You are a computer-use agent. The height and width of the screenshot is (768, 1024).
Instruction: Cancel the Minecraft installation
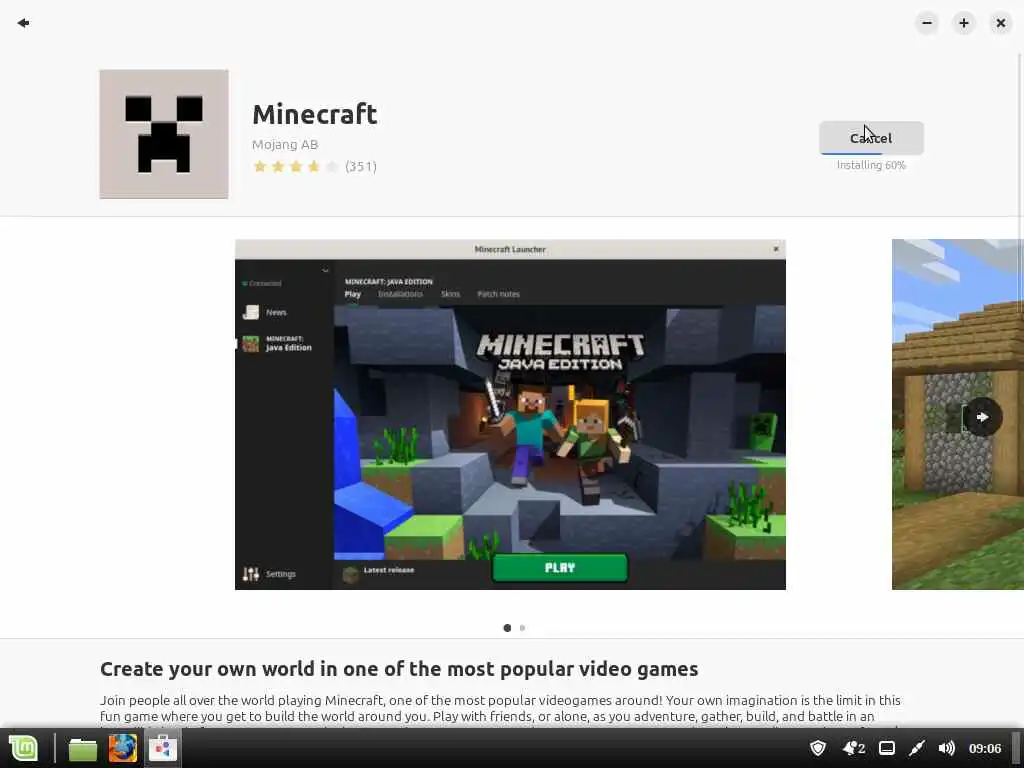tap(871, 138)
